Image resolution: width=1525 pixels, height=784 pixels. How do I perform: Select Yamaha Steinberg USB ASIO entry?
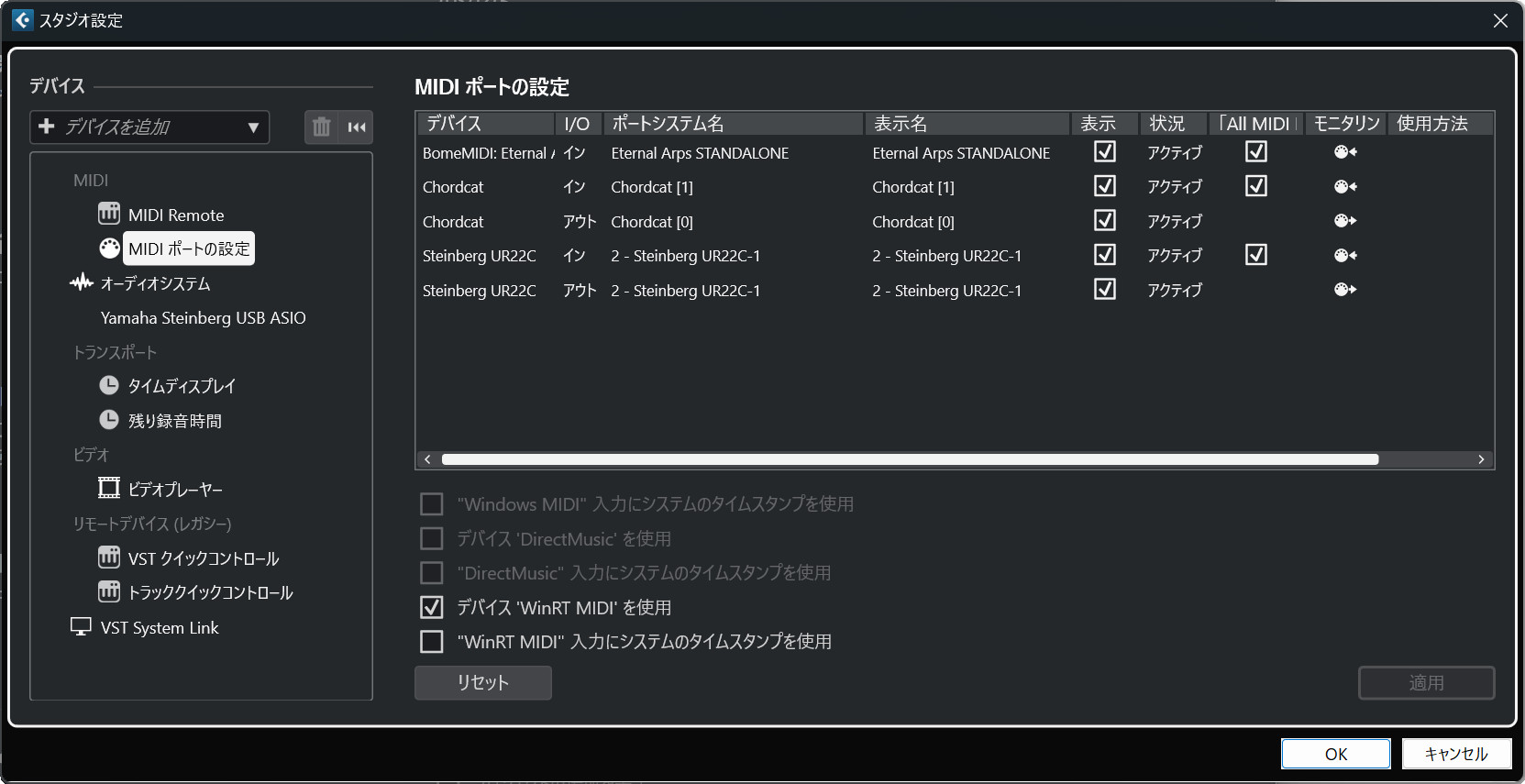point(203,317)
